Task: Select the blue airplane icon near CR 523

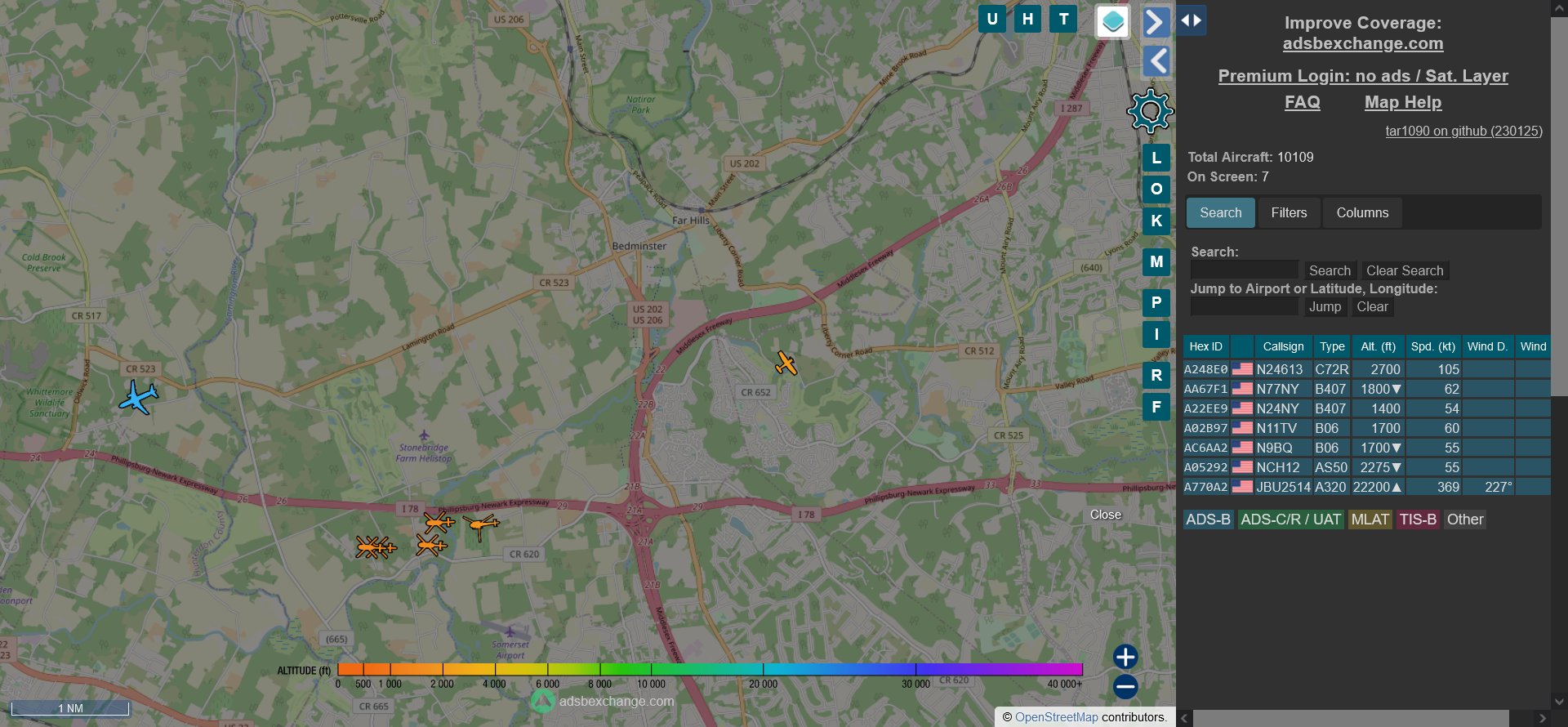Action: (138, 398)
